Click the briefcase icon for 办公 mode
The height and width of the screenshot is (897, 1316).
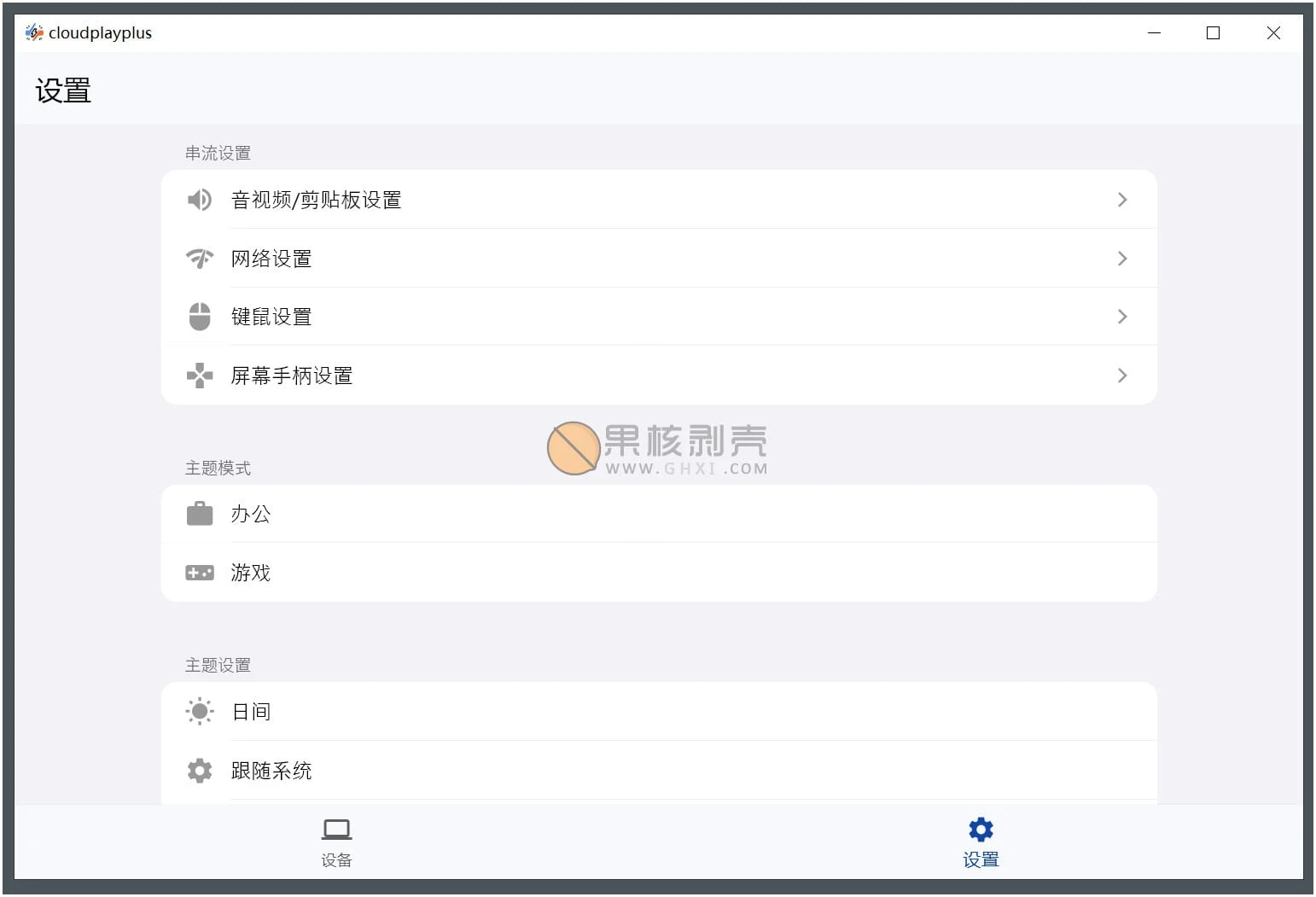pyautogui.click(x=199, y=513)
